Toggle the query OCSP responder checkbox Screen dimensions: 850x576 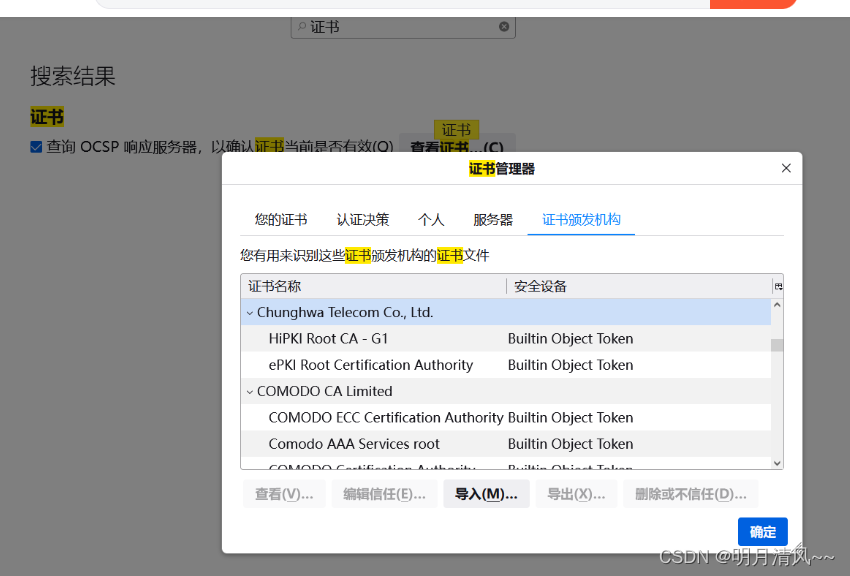pyautogui.click(x=36, y=147)
